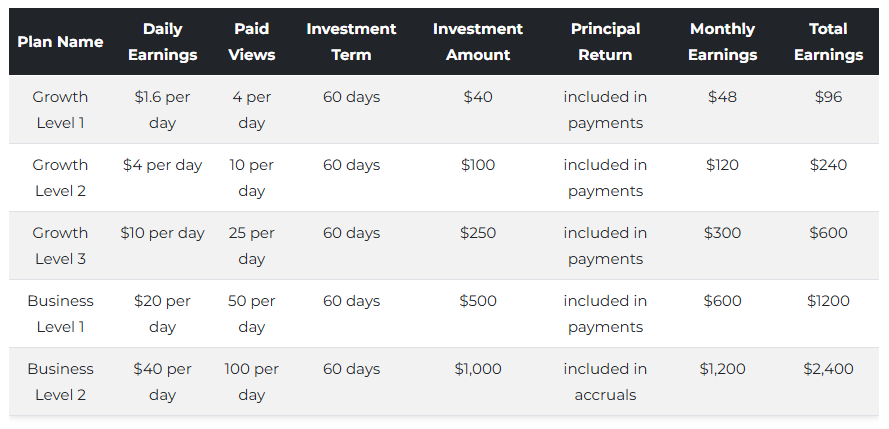Click the Plan Name column header
The height and width of the screenshot is (429, 889).
pyautogui.click(x=60, y=42)
